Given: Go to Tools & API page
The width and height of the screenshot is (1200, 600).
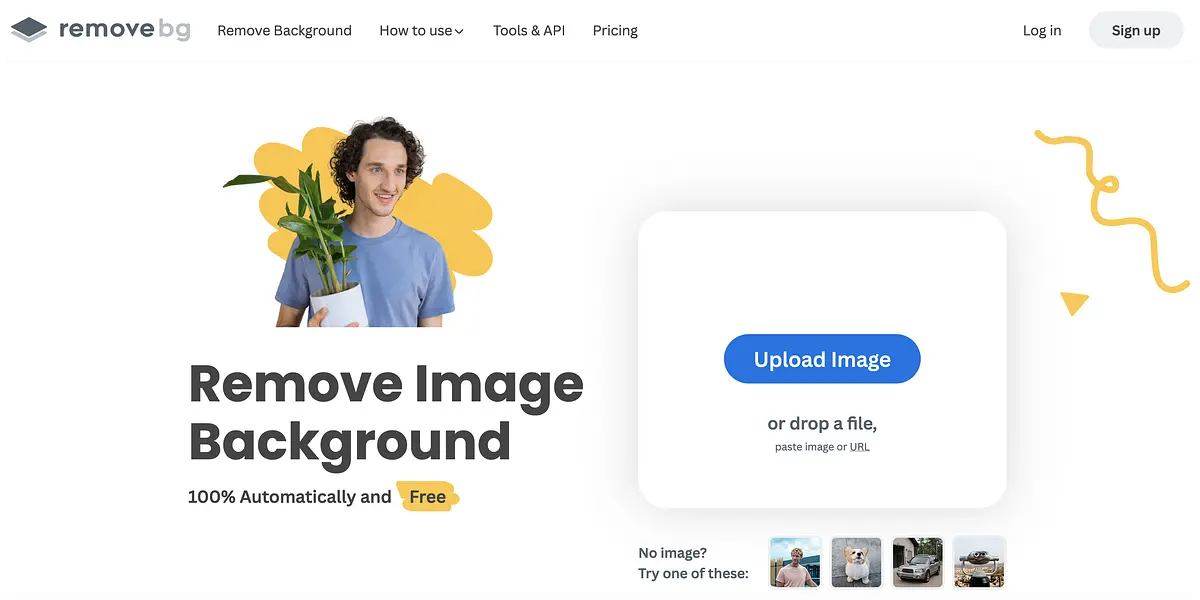Looking at the screenshot, I should coord(528,30).
